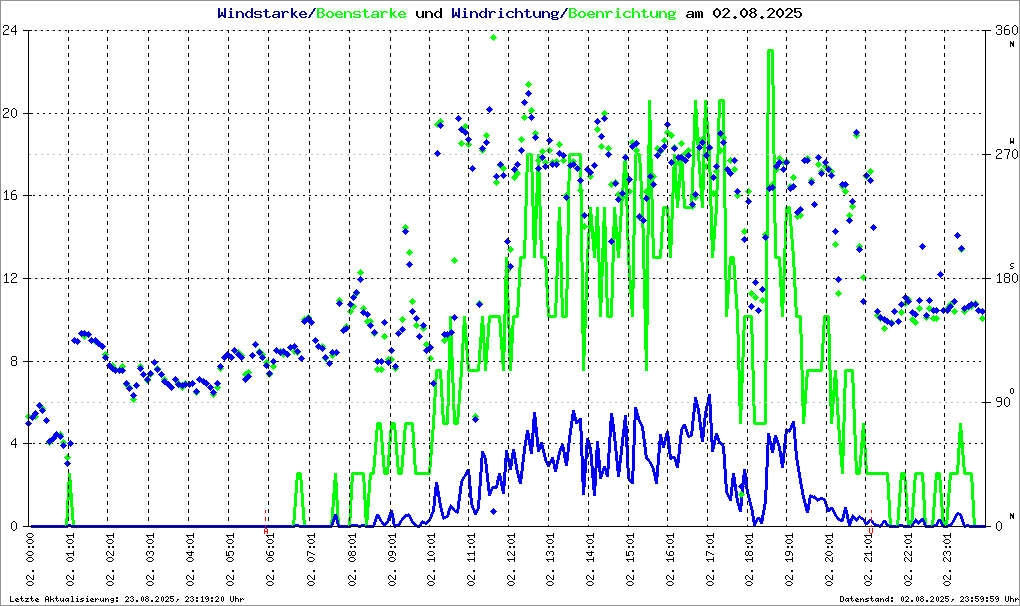Click the time label '02. 03:01'
Screen dimensions: 1020x606
150,560
